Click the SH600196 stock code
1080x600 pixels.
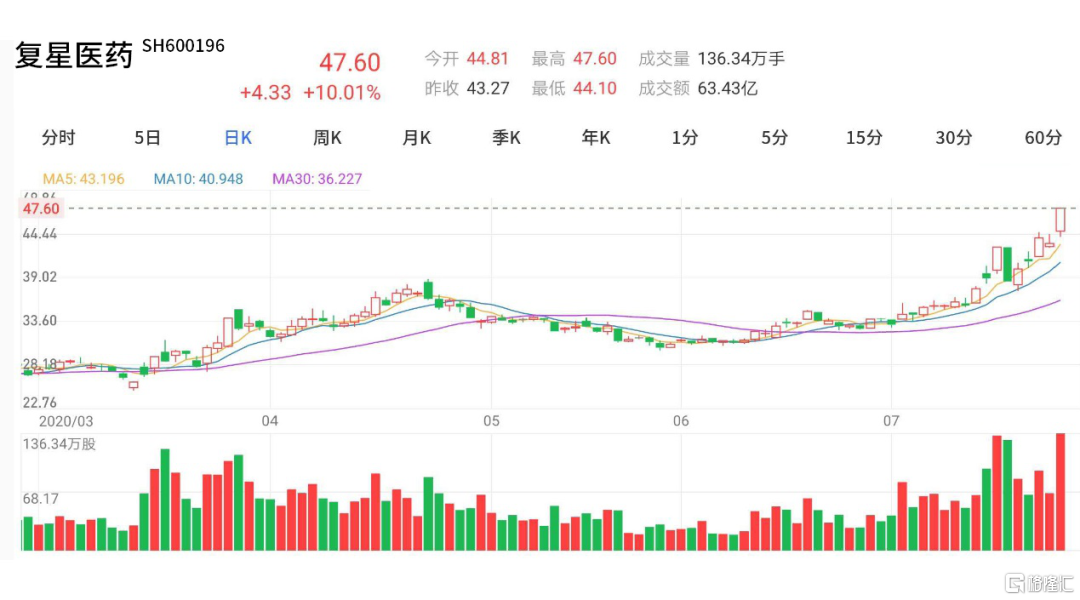(x=183, y=46)
